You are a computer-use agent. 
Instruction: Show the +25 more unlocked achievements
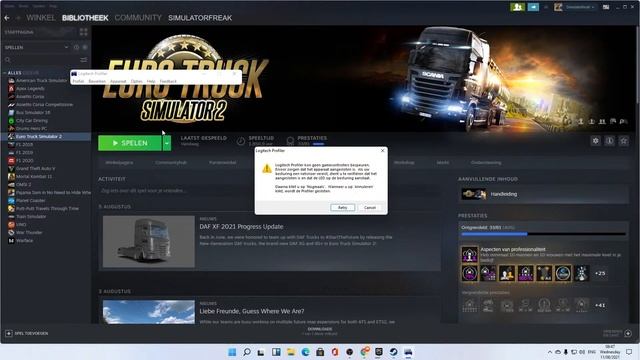coord(600,273)
